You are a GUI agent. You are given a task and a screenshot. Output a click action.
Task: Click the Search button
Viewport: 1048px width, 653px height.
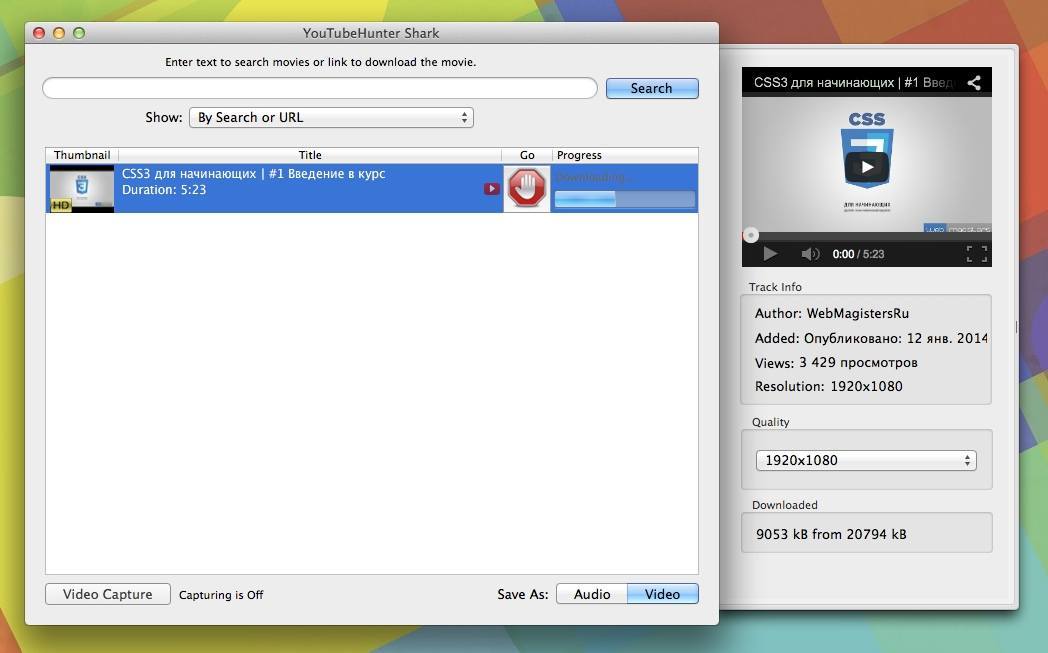[652, 88]
